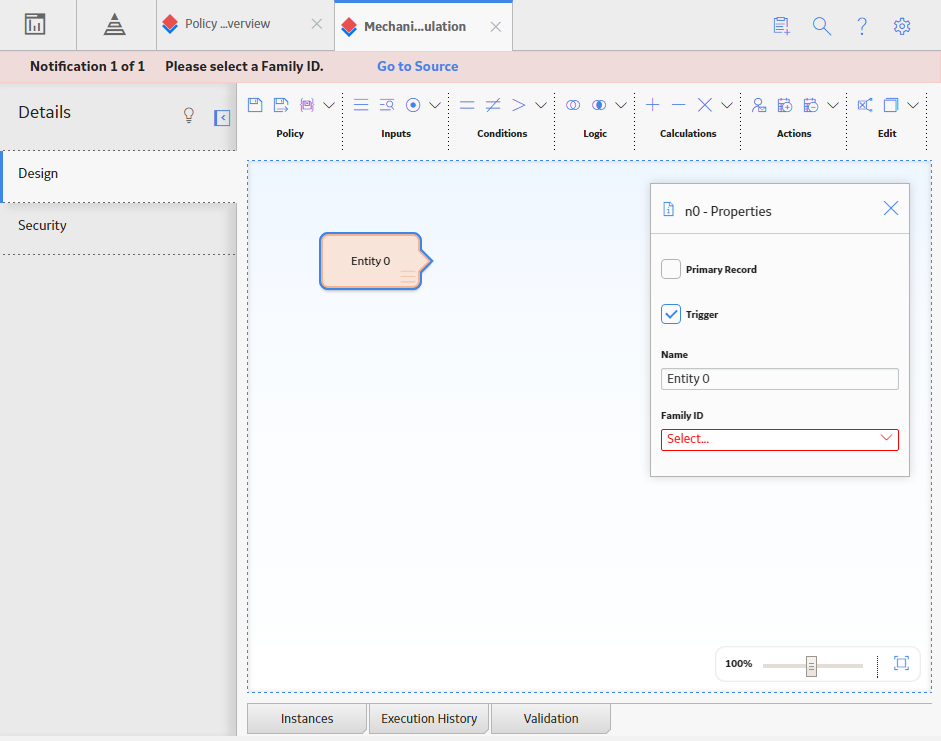941x741 pixels.
Task: Click the copy icon in Edit group
Action: click(x=891, y=105)
